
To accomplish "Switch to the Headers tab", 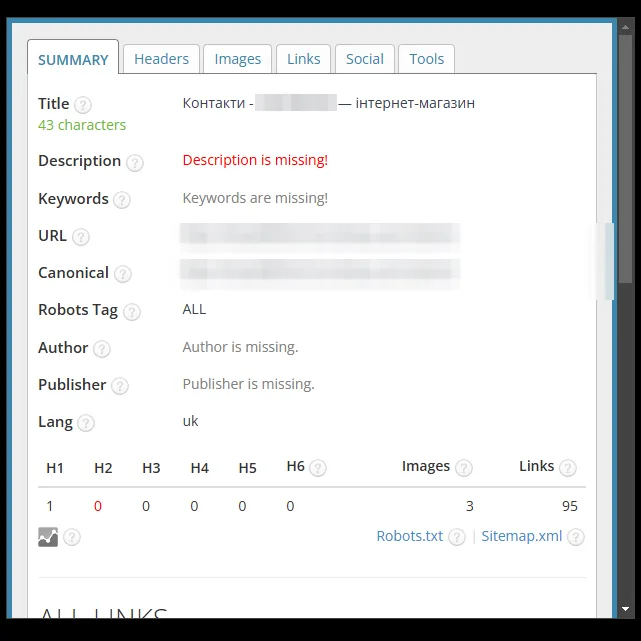I will (161, 59).
